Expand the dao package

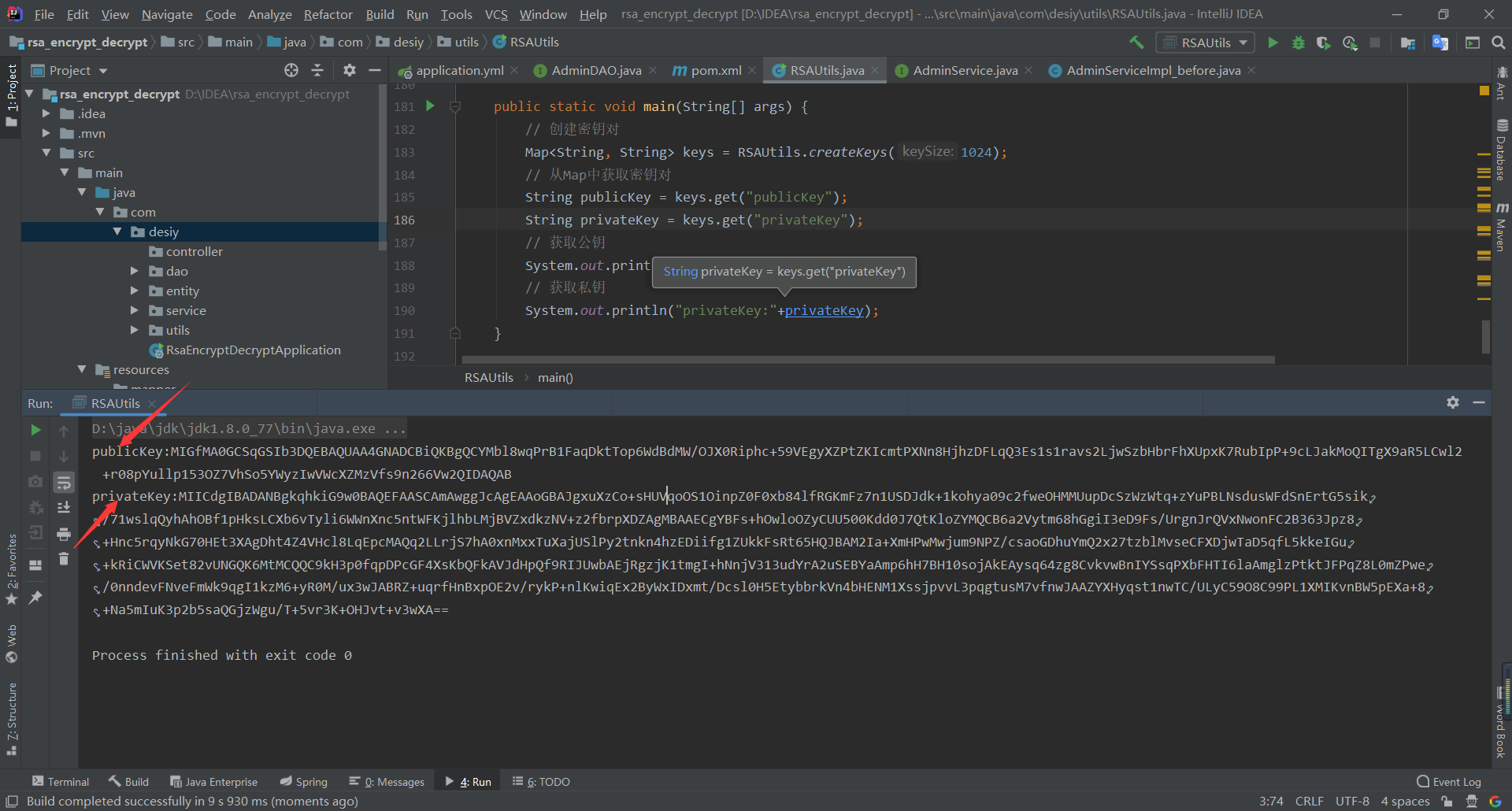tap(134, 272)
